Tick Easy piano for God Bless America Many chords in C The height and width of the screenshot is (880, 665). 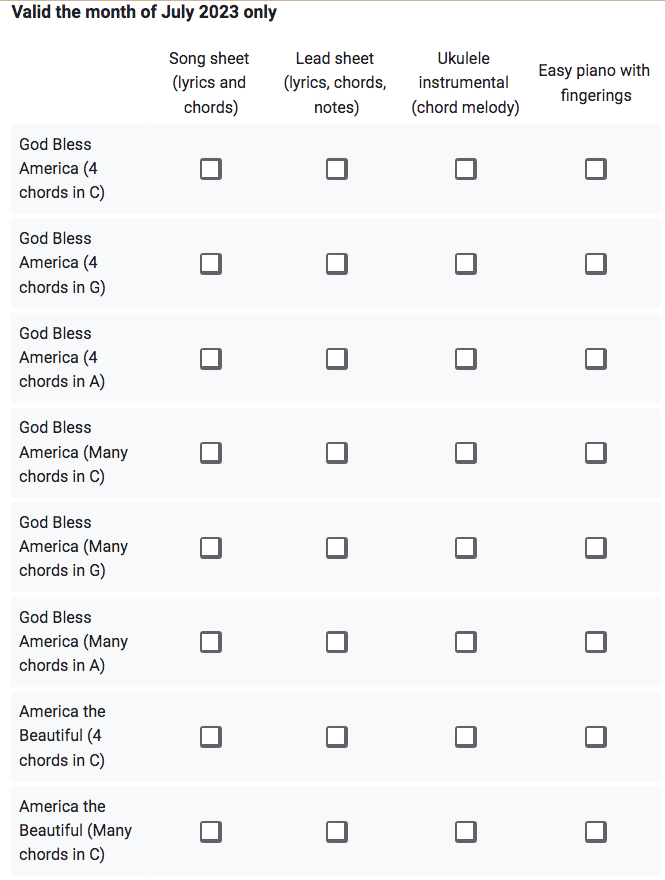[x=596, y=452]
